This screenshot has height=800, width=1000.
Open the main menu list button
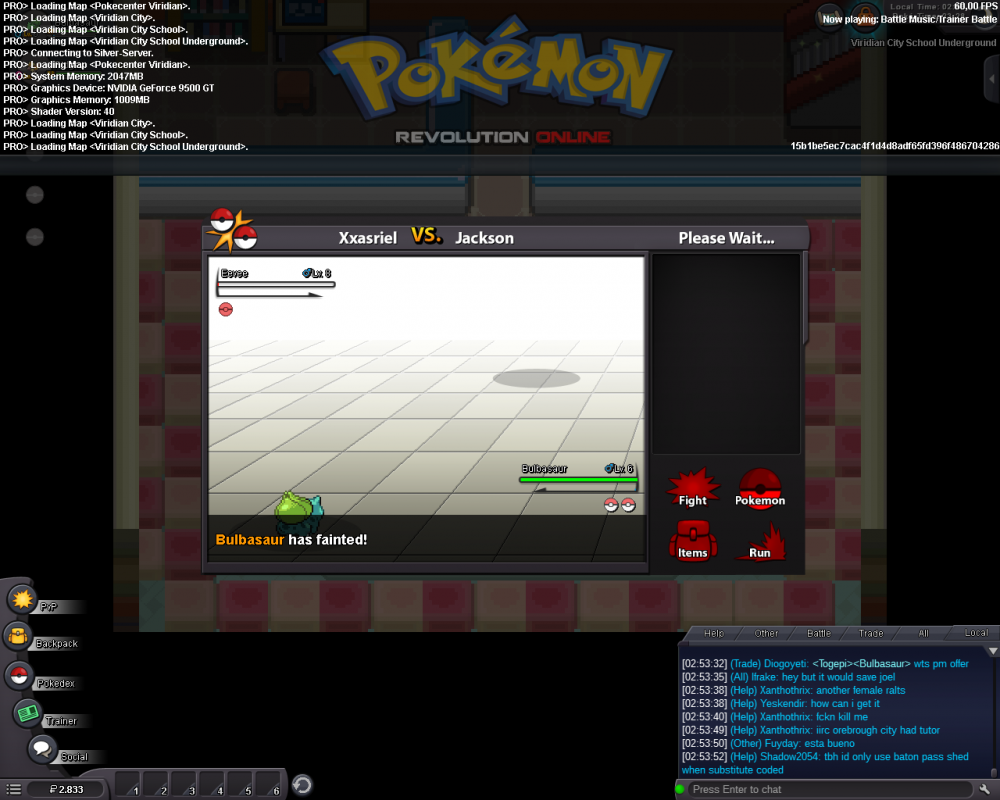click(x=13, y=789)
